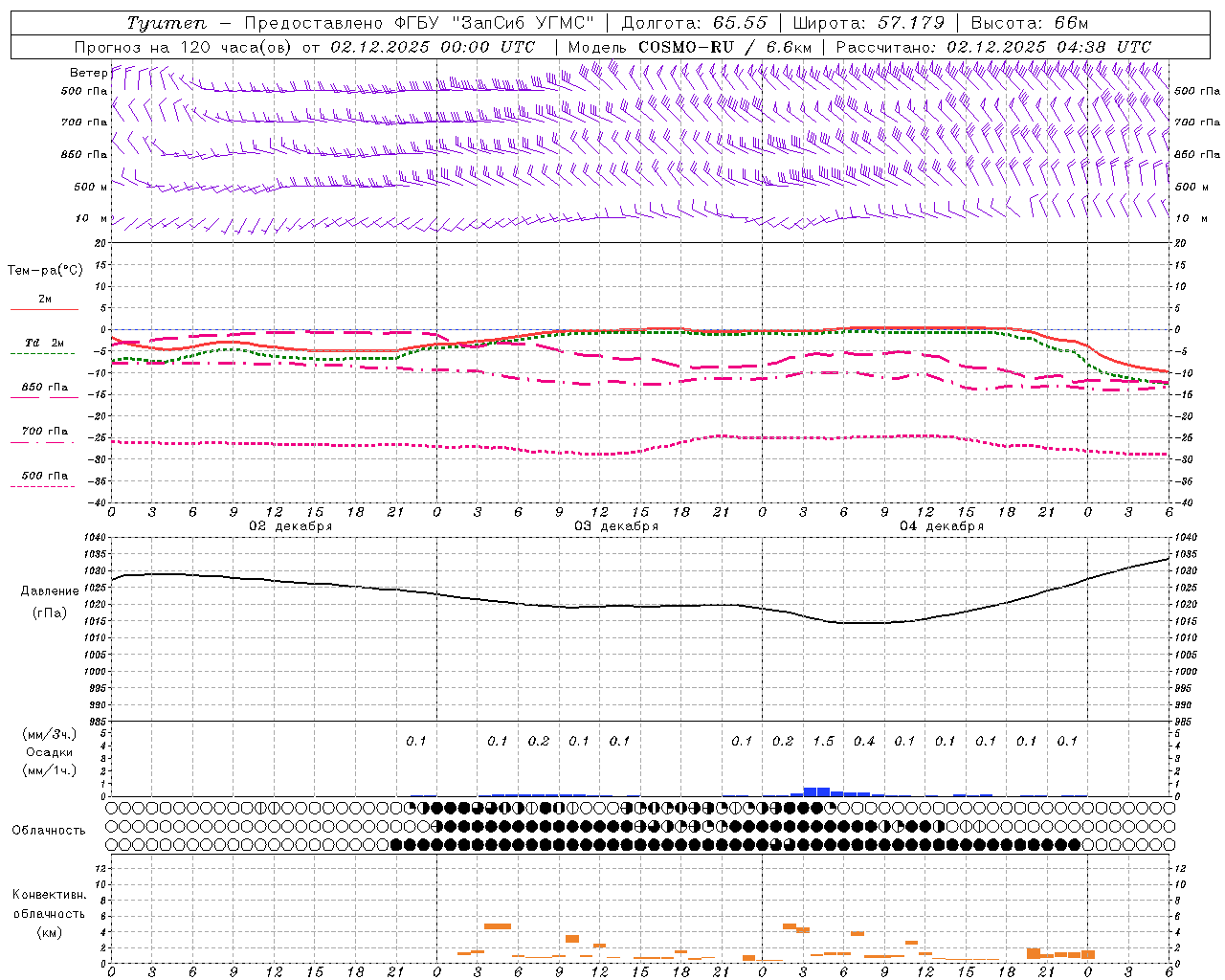Click dotted pink line sample under legend "500 гПа"
The width and height of the screenshot is (1225, 980).
(x=43, y=486)
